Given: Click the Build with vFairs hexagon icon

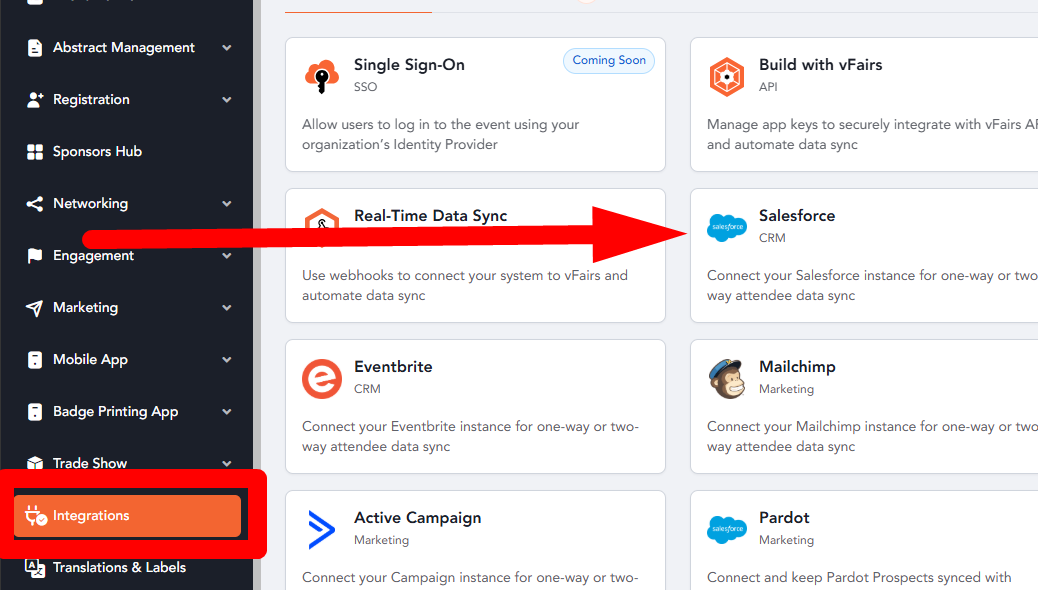Looking at the screenshot, I should click(726, 77).
